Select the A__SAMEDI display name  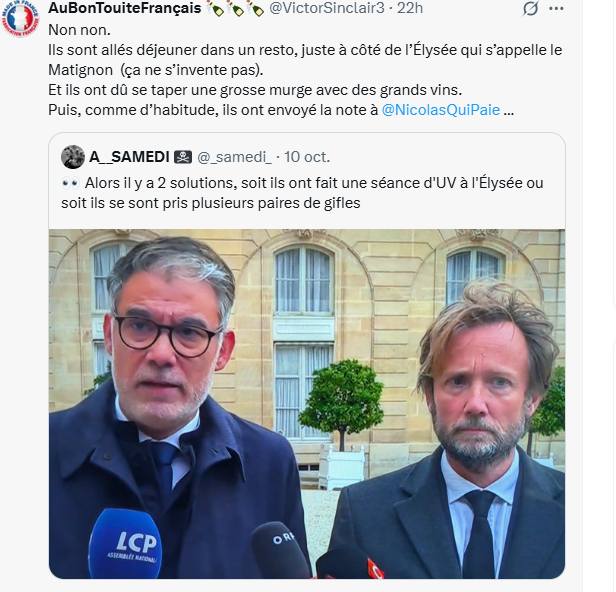pos(129,157)
